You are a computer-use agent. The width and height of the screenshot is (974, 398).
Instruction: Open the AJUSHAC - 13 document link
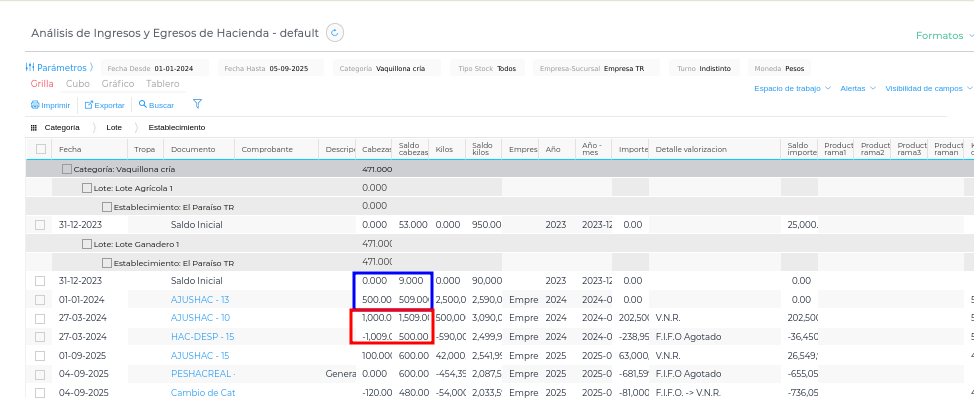(x=200, y=299)
